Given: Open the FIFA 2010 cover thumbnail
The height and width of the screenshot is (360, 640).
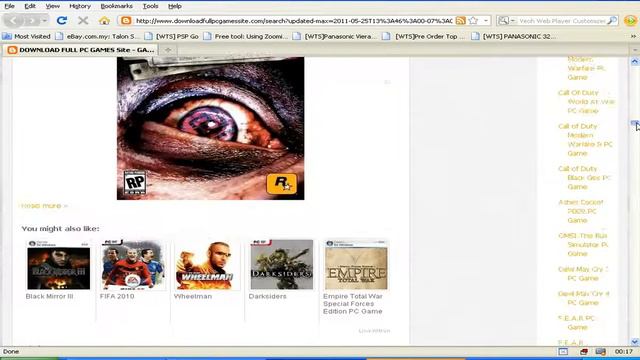Looking at the screenshot, I should pyautogui.click(x=133, y=265).
